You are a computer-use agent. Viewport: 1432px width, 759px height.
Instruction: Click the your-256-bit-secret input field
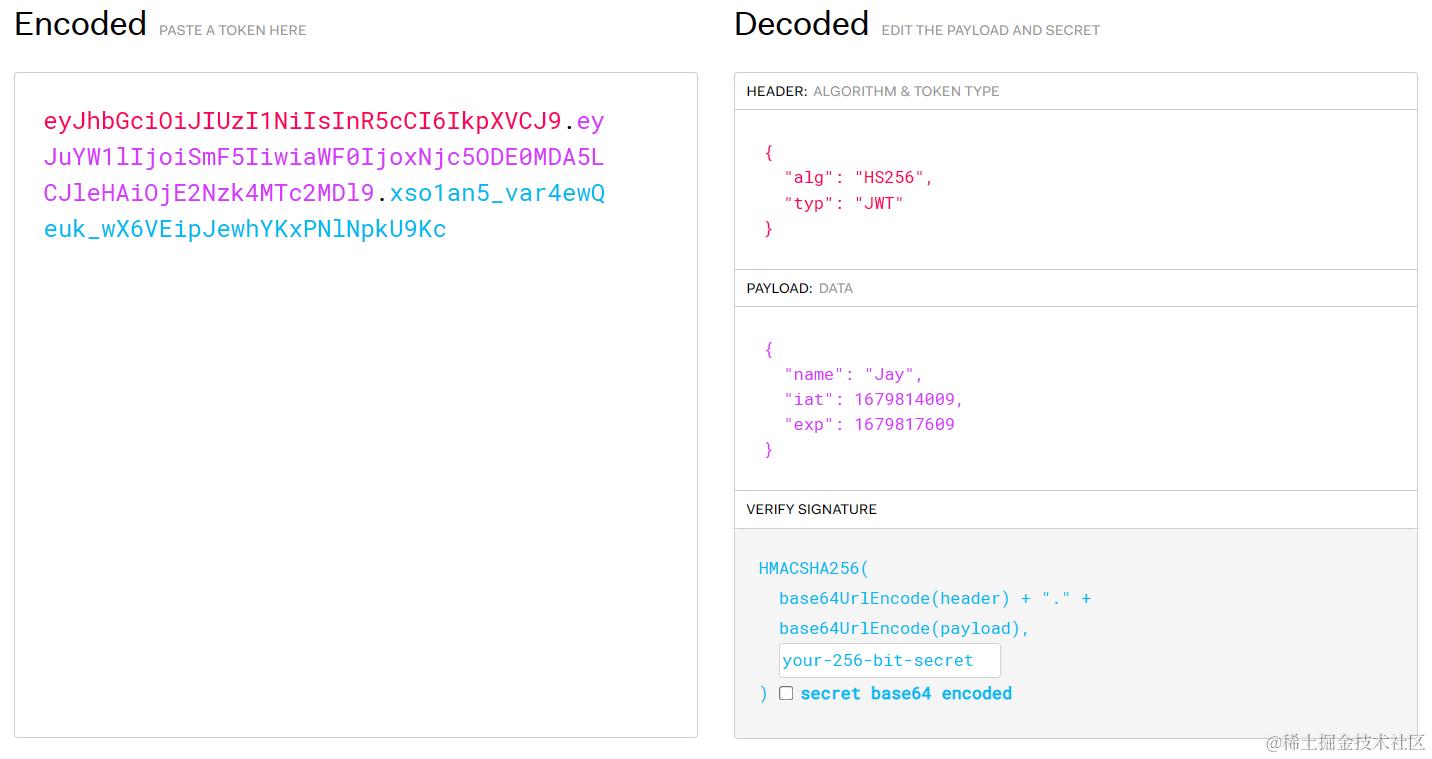tap(889, 660)
